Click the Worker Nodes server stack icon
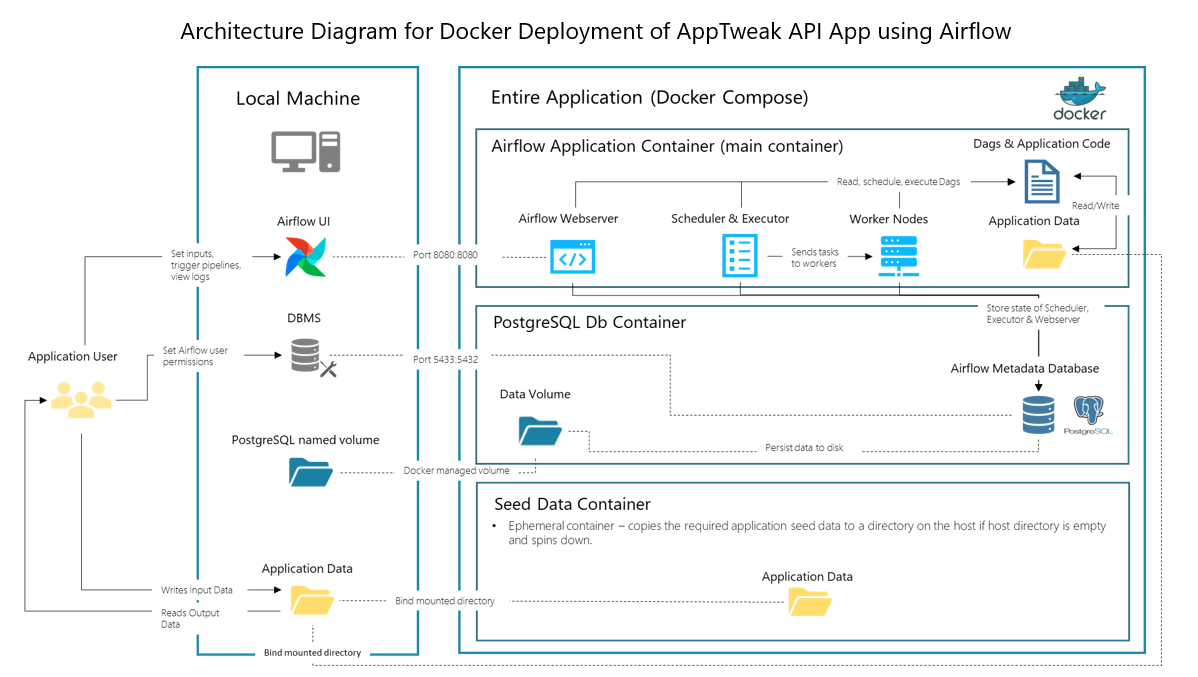This screenshot has height=677, width=1198. [898, 255]
